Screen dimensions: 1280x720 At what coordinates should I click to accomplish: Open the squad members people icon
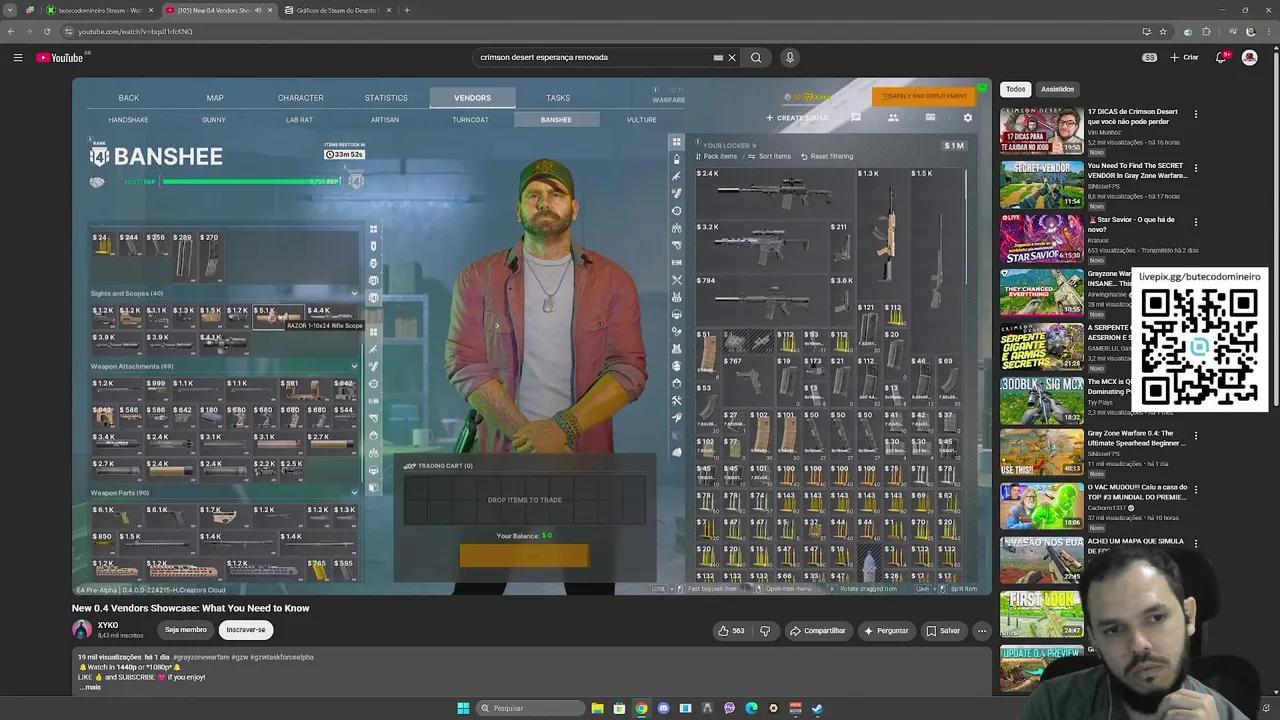(893, 118)
